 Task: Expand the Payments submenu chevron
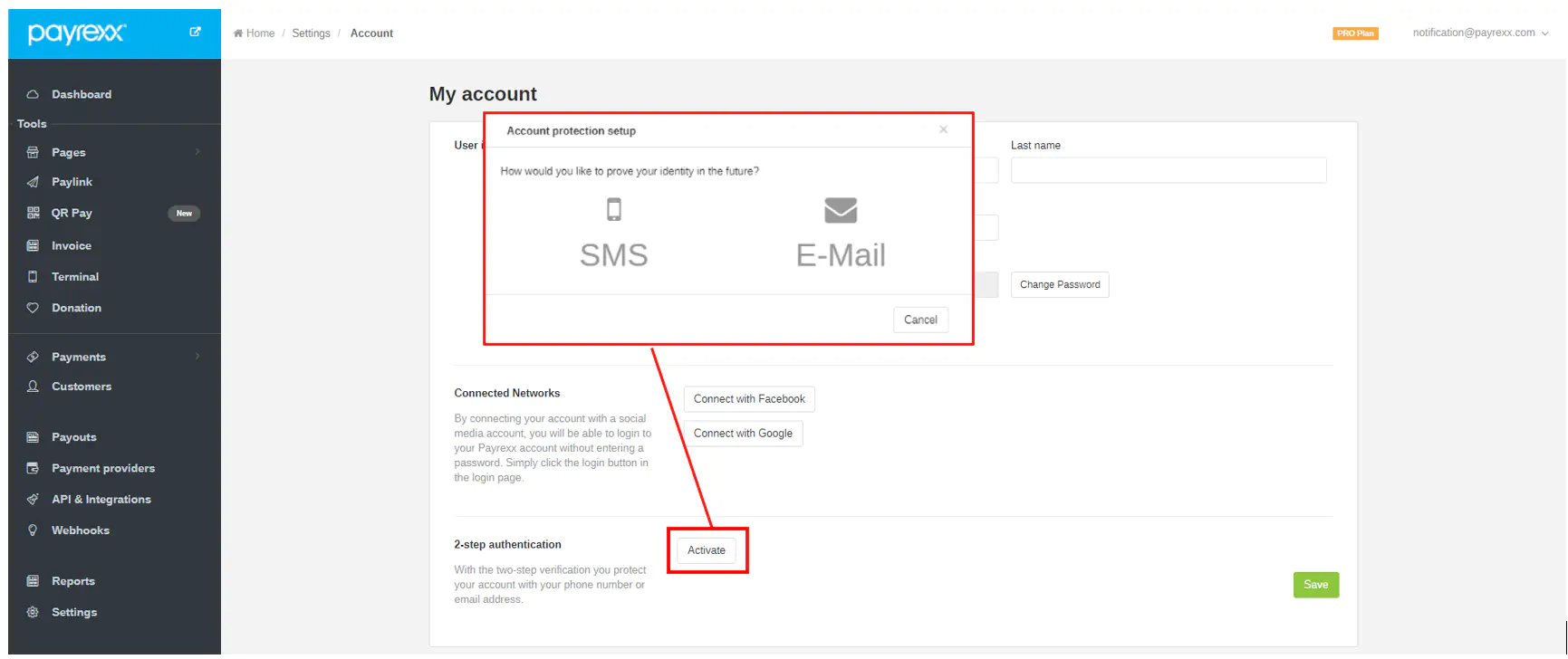click(x=197, y=357)
